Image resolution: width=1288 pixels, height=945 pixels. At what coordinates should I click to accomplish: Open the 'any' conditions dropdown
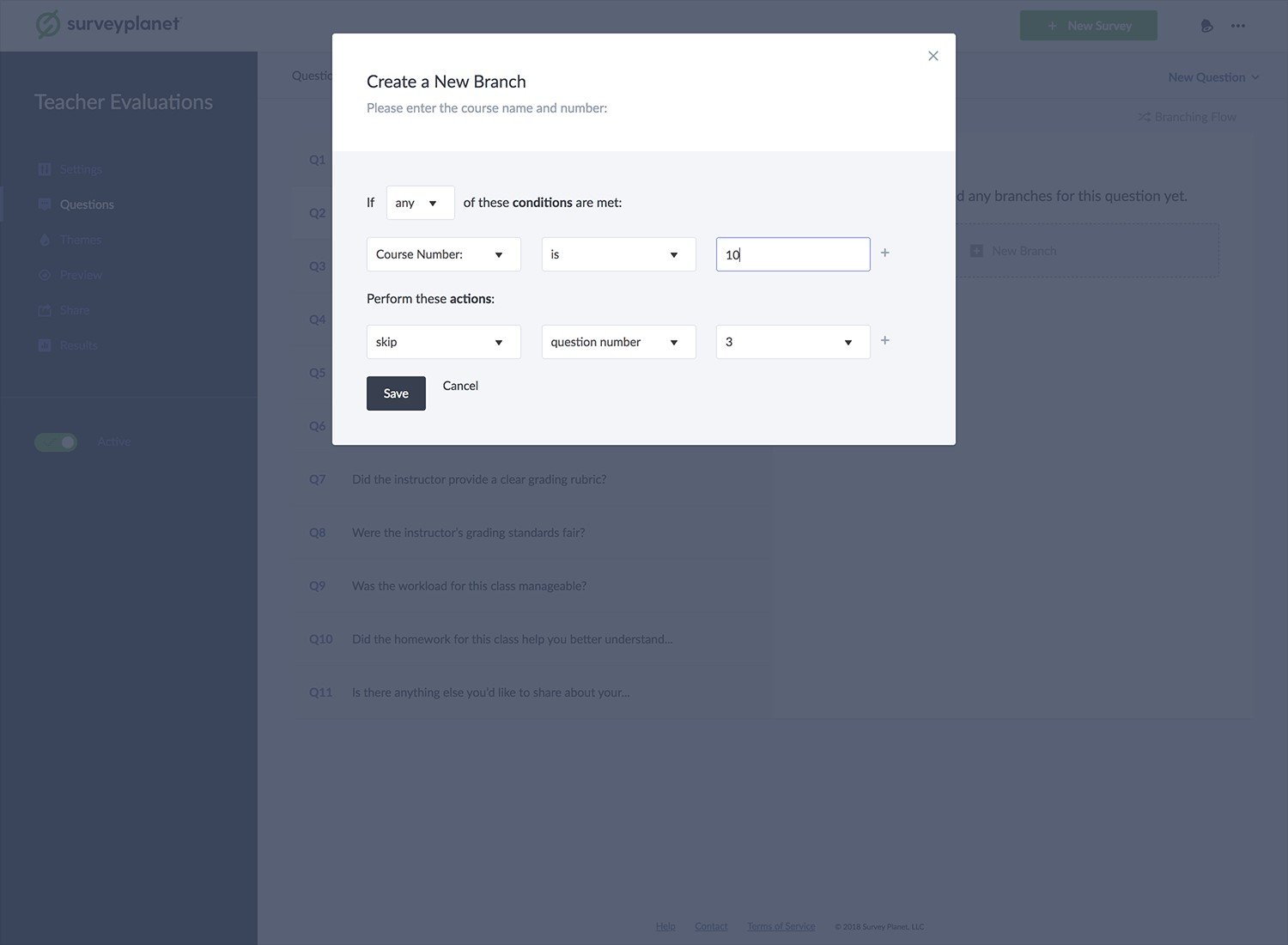pyautogui.click(x=420, y=203)
